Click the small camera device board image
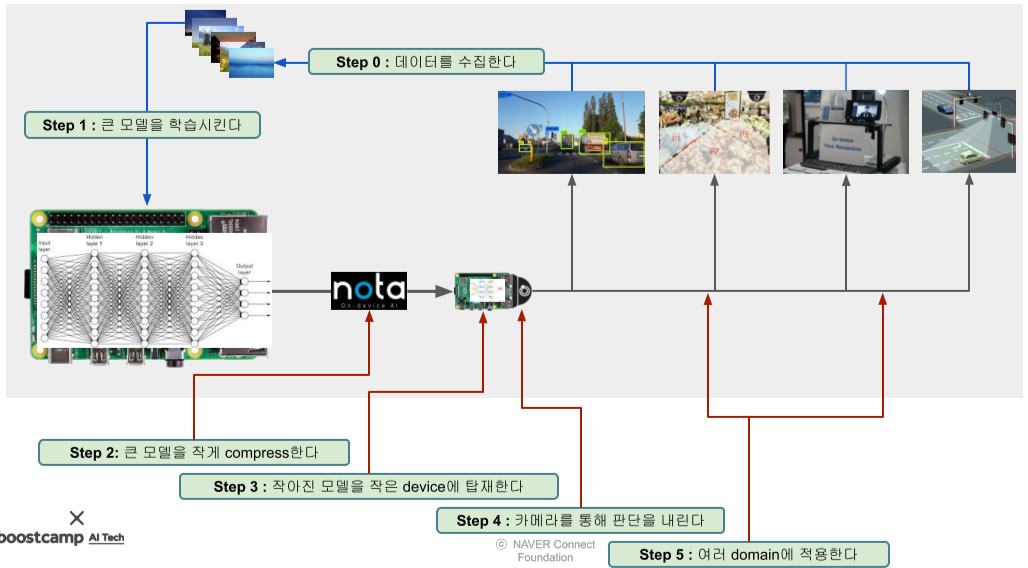Screen dimensions: 1028x568 click(x=482, y=291)
